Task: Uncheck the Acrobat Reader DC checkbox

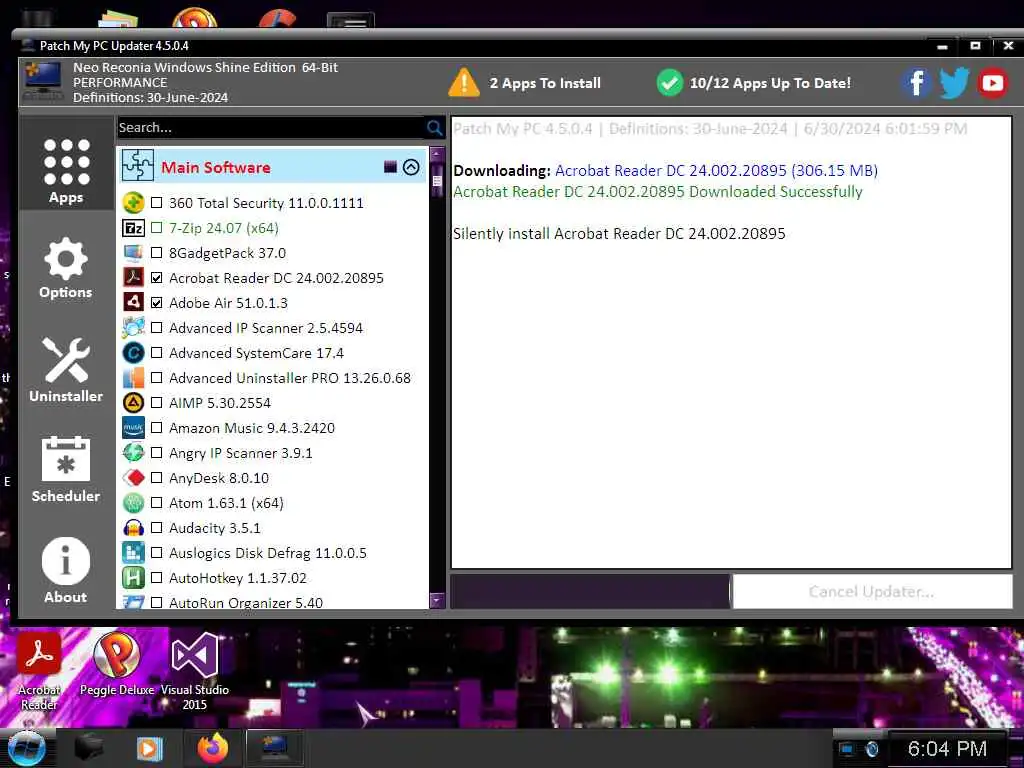Action: click(157, 278)
